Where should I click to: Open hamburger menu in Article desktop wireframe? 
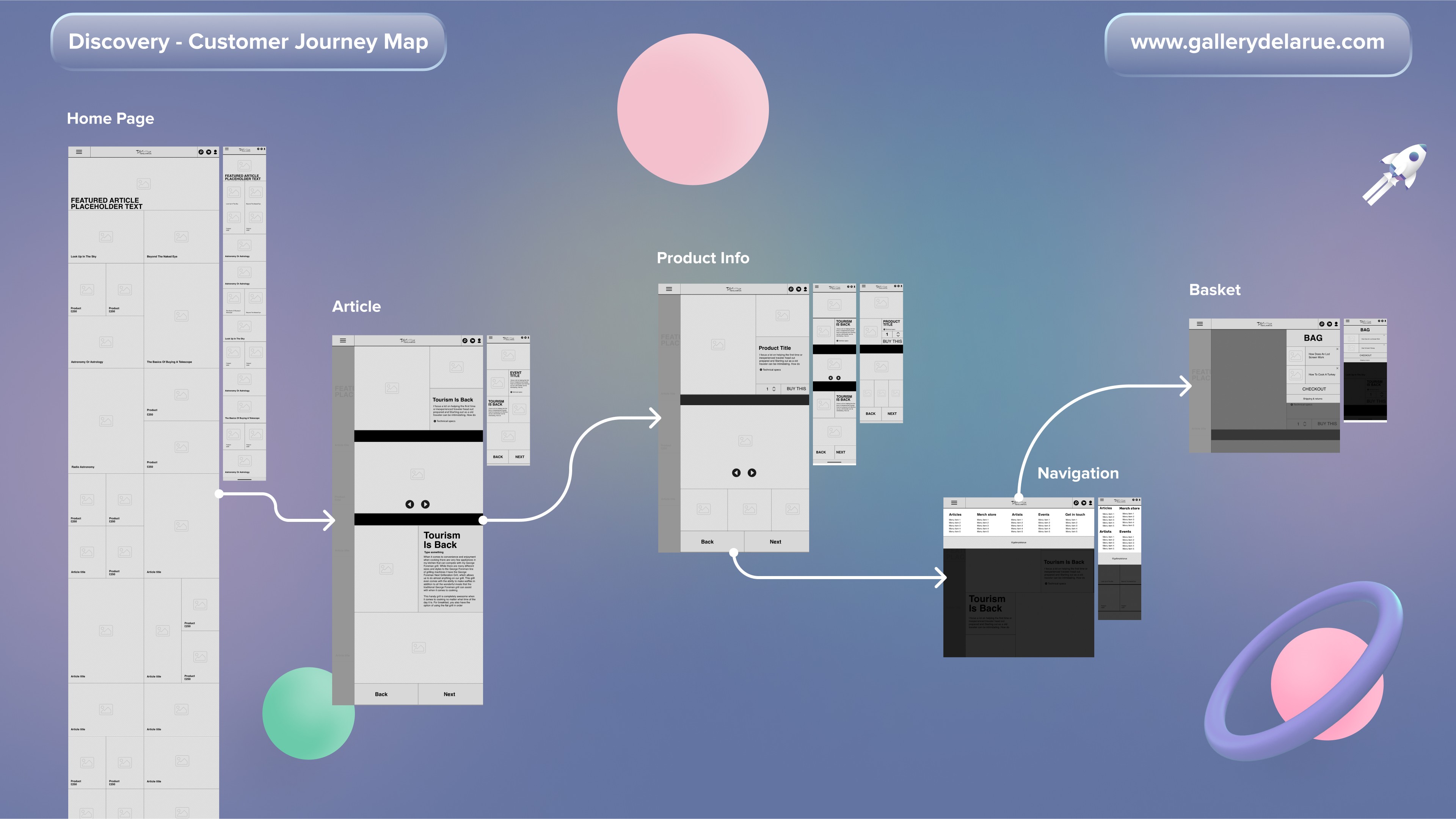[343, 341]
